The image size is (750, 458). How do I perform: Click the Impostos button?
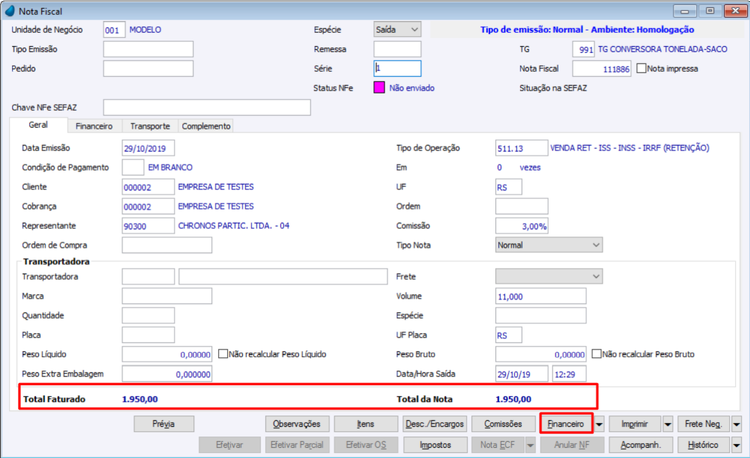(x=435, y=445)
